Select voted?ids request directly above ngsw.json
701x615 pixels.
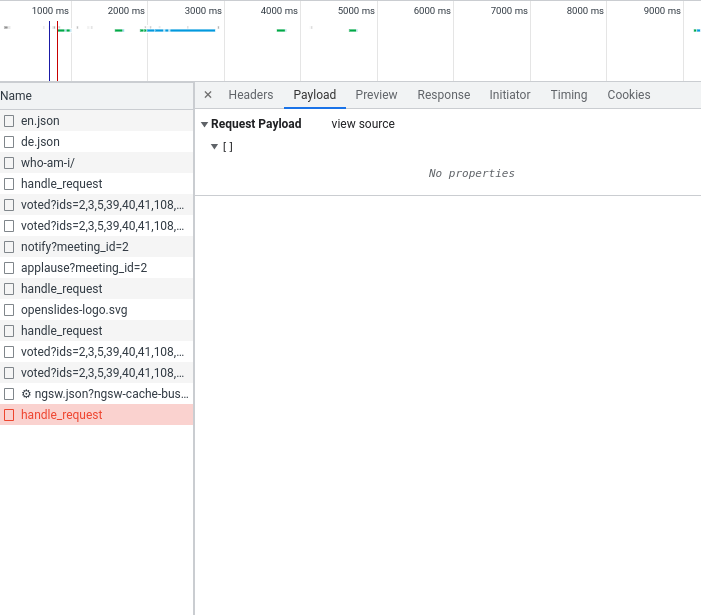click(x=97, y=373)
